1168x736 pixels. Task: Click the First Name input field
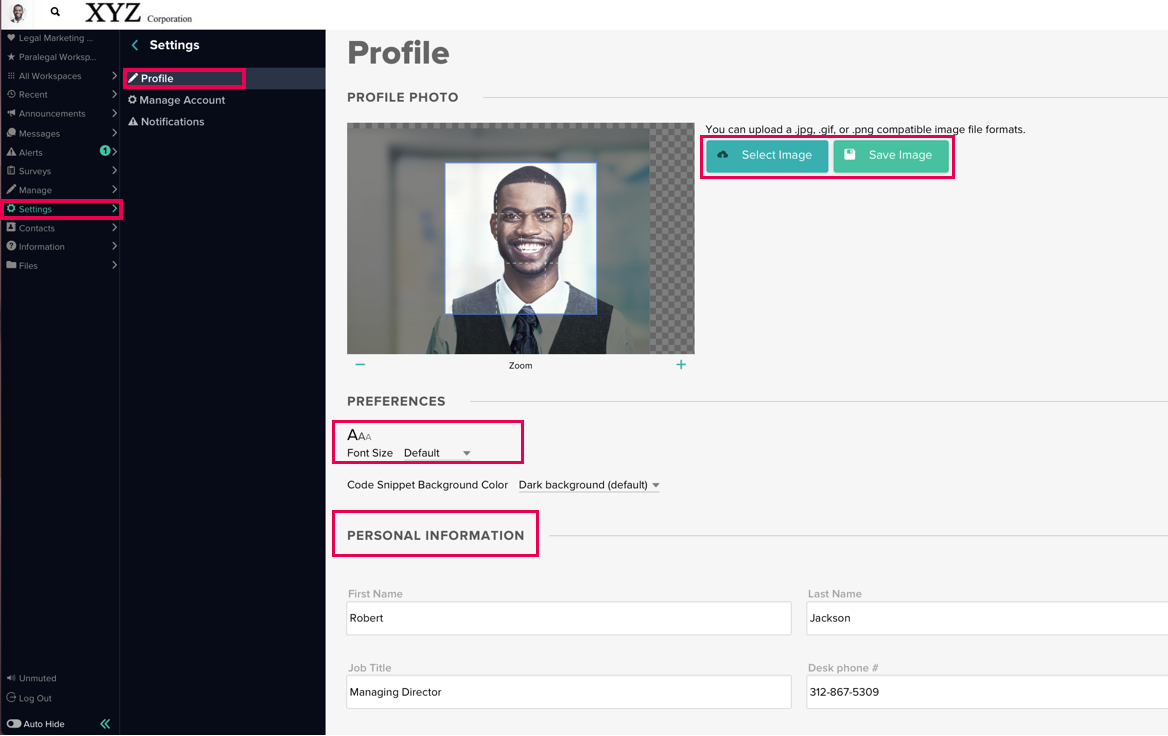click(x=568, y=618)
